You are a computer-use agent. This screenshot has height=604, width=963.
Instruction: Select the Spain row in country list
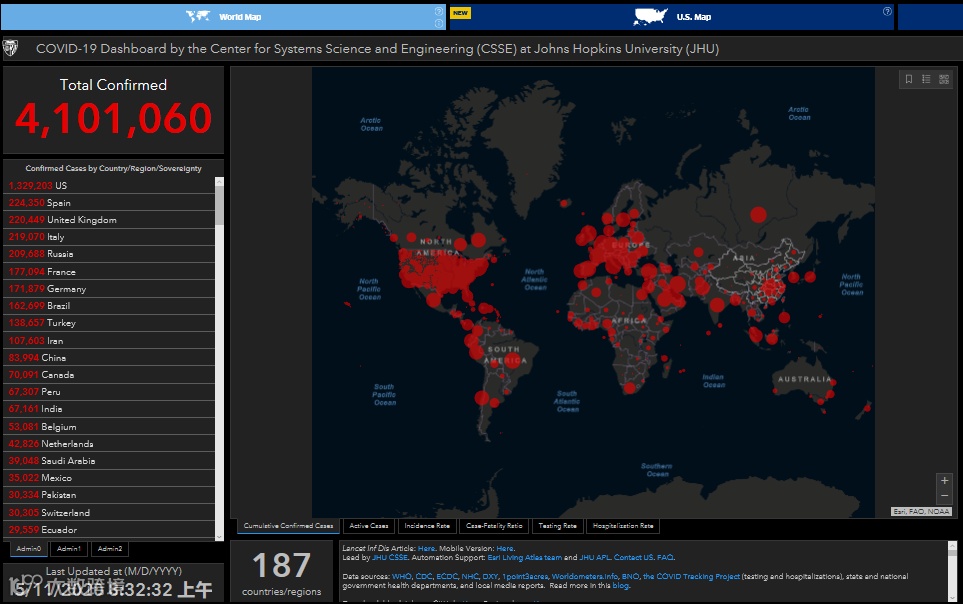(109, 203)
